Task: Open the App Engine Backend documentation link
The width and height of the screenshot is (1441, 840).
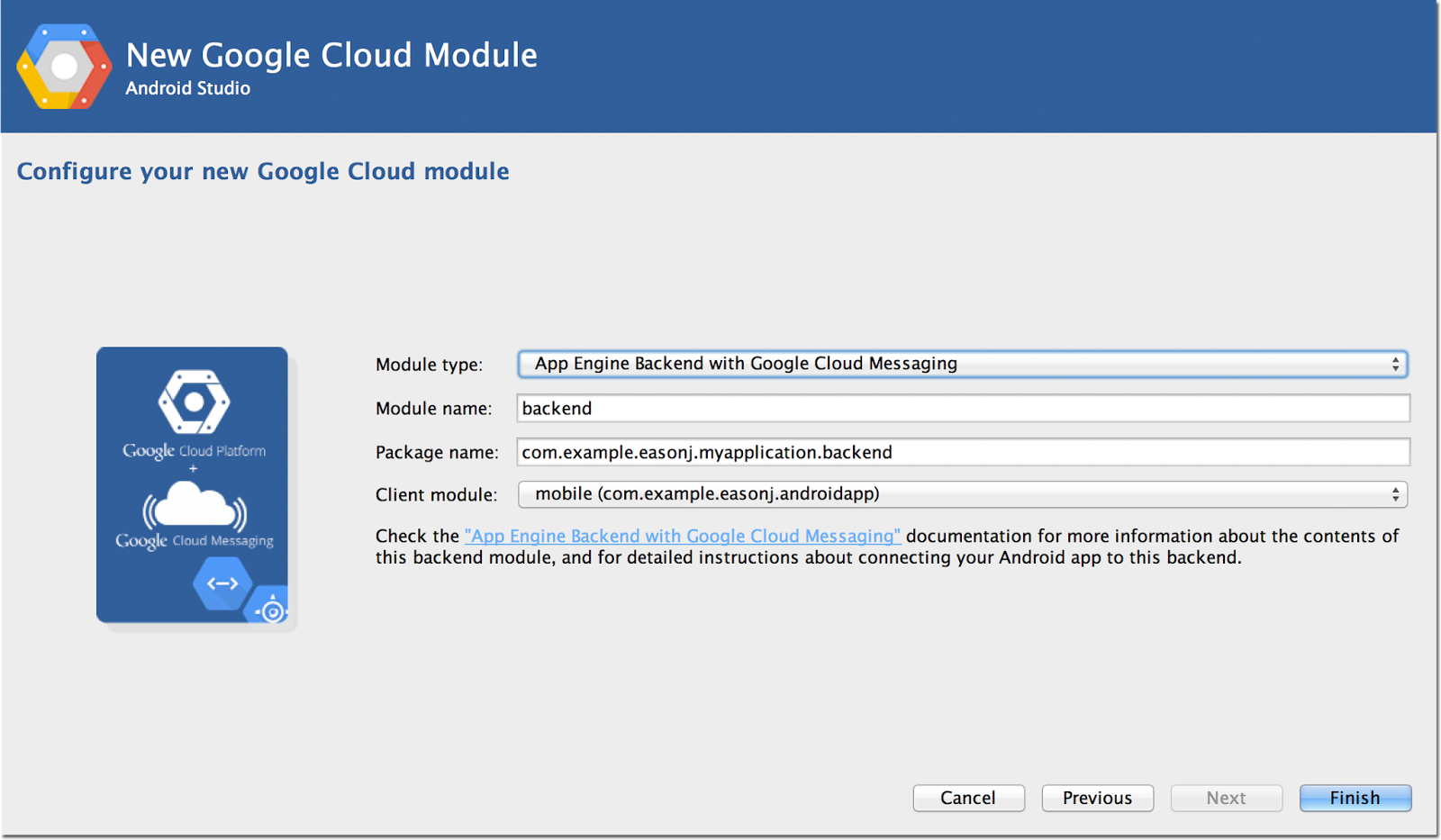Action: (682, 537)
